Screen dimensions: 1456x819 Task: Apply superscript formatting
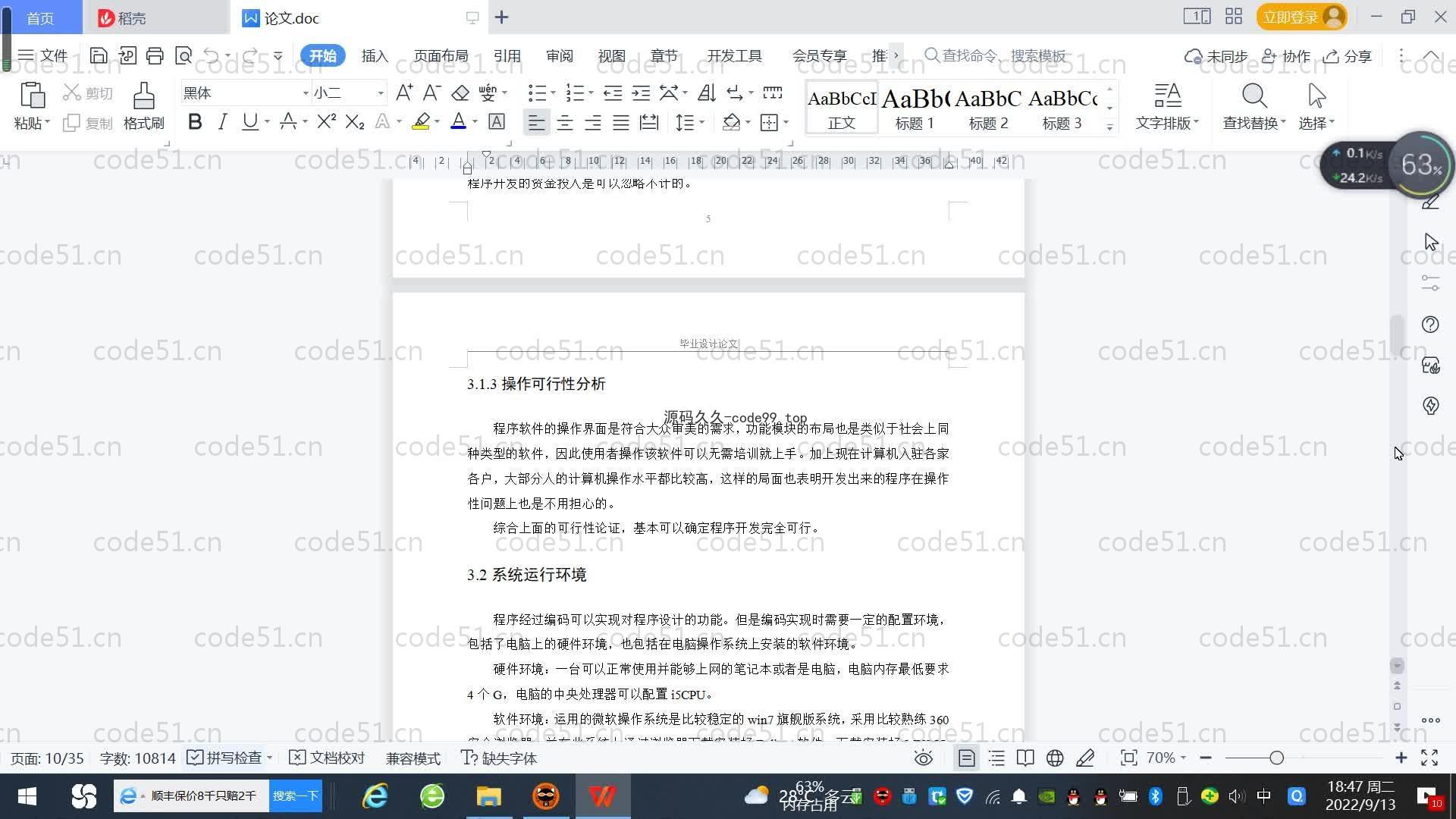pos(327,121)
